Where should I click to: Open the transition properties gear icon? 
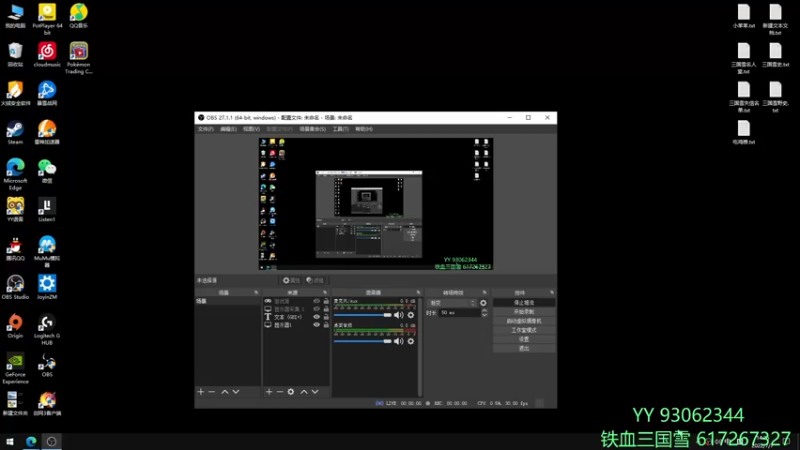483,303
